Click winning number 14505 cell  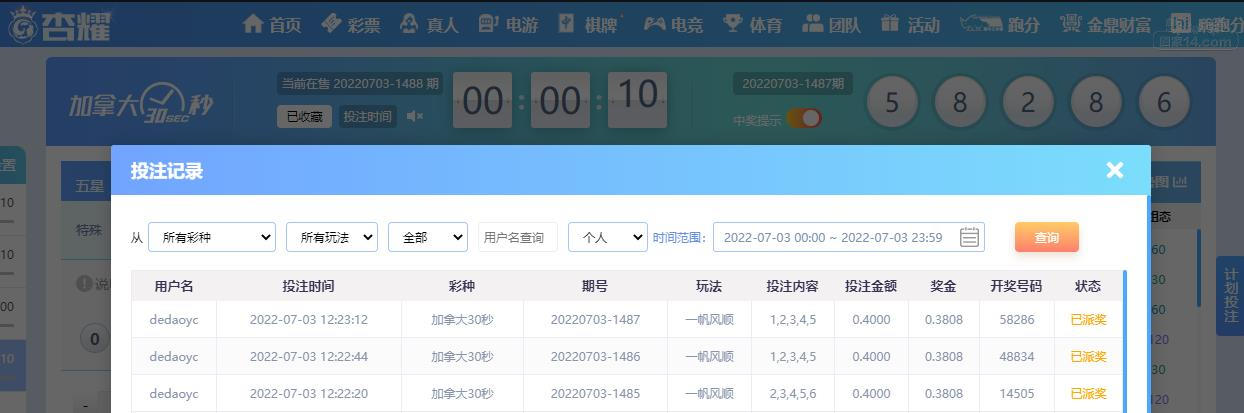1016,393
